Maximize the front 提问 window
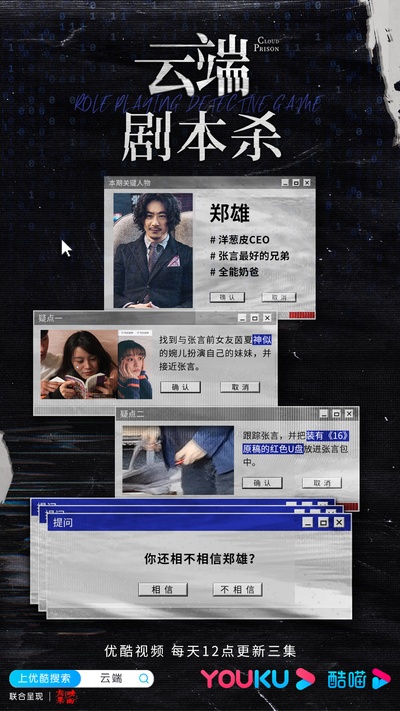 [x=323, y=522]
